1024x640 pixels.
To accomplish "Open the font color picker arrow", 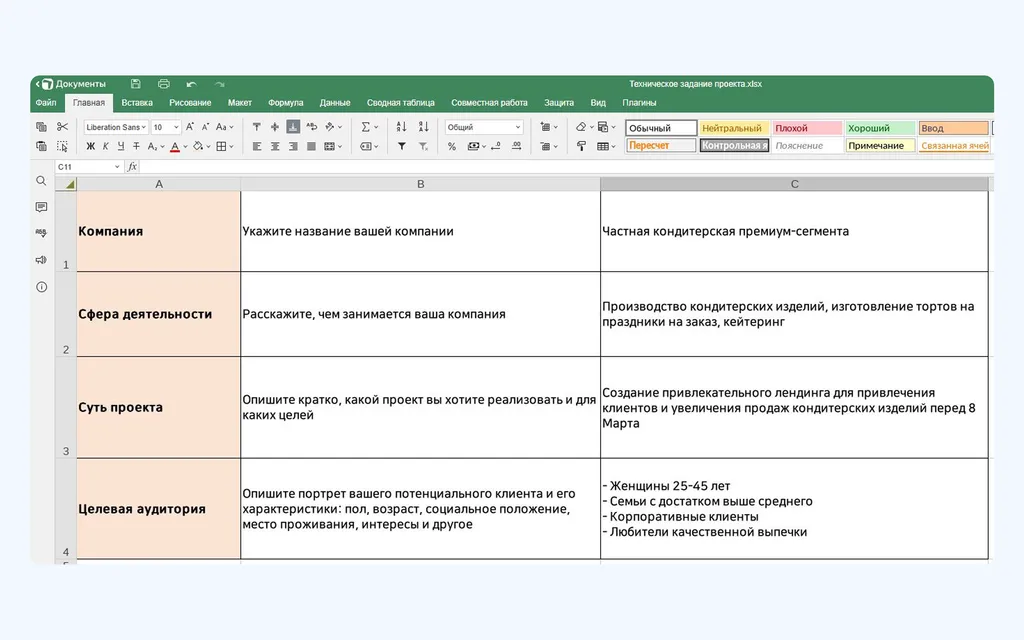I will (185, 146).
